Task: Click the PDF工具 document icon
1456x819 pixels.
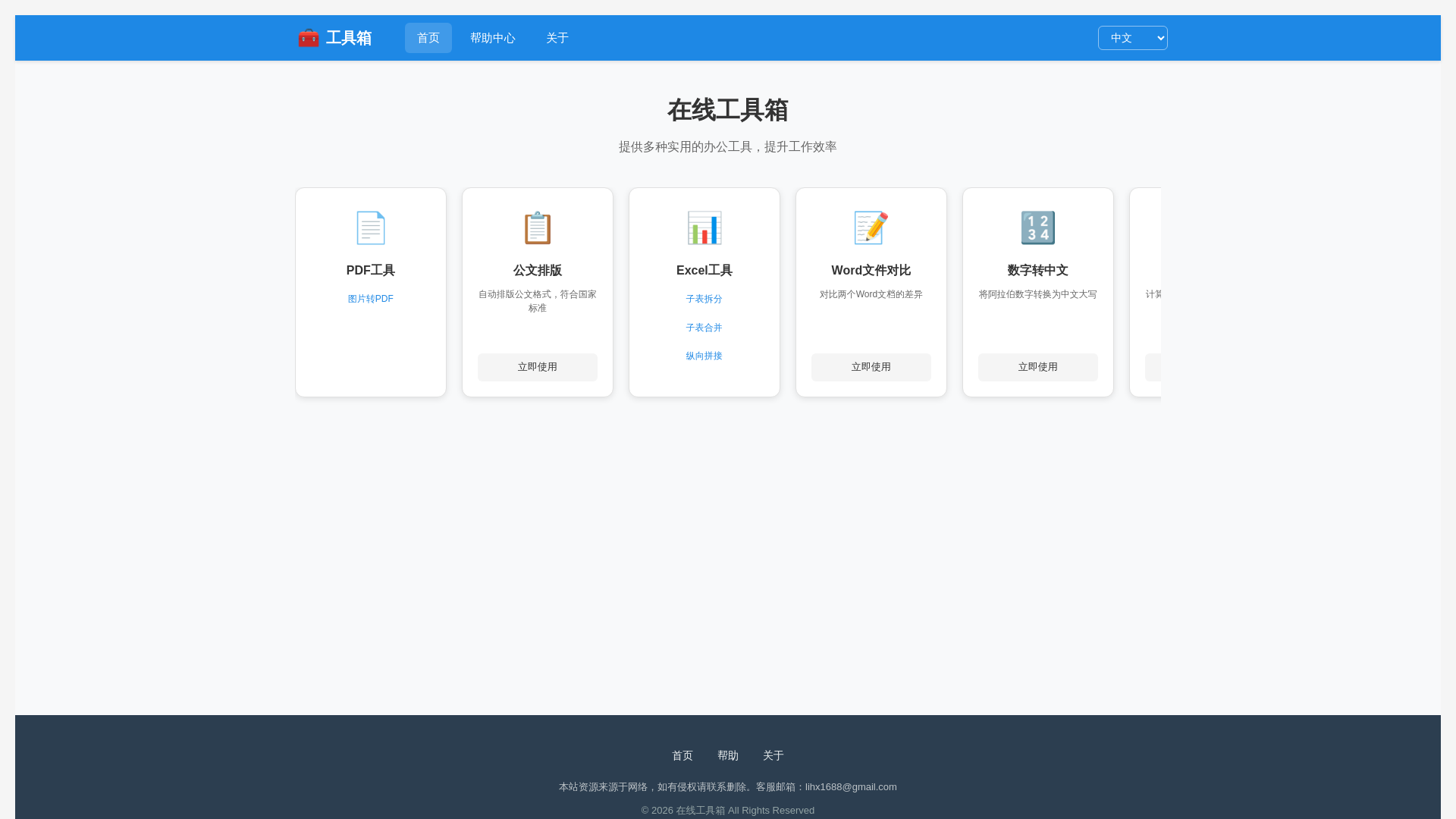Action: [x=371, y=227]
